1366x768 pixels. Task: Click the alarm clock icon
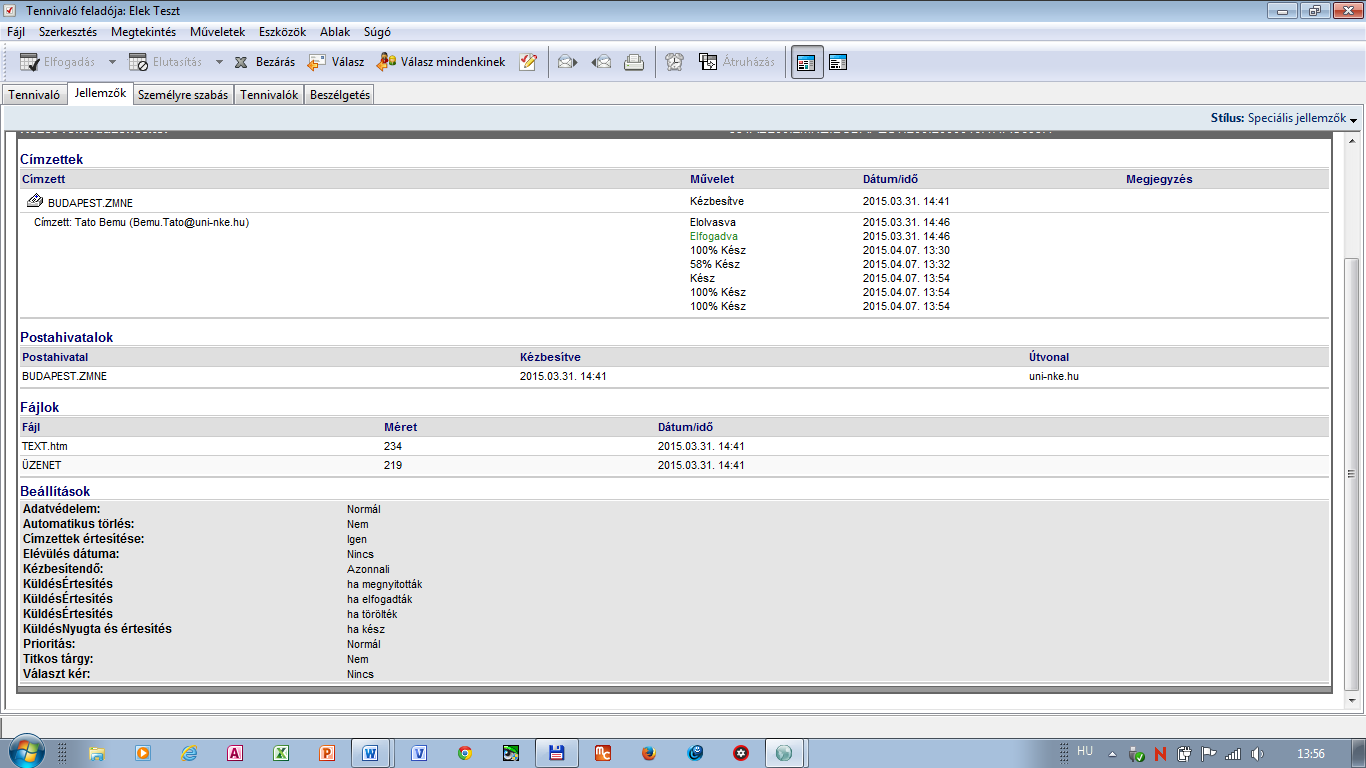pyautogui.click(x=675, y=62)
